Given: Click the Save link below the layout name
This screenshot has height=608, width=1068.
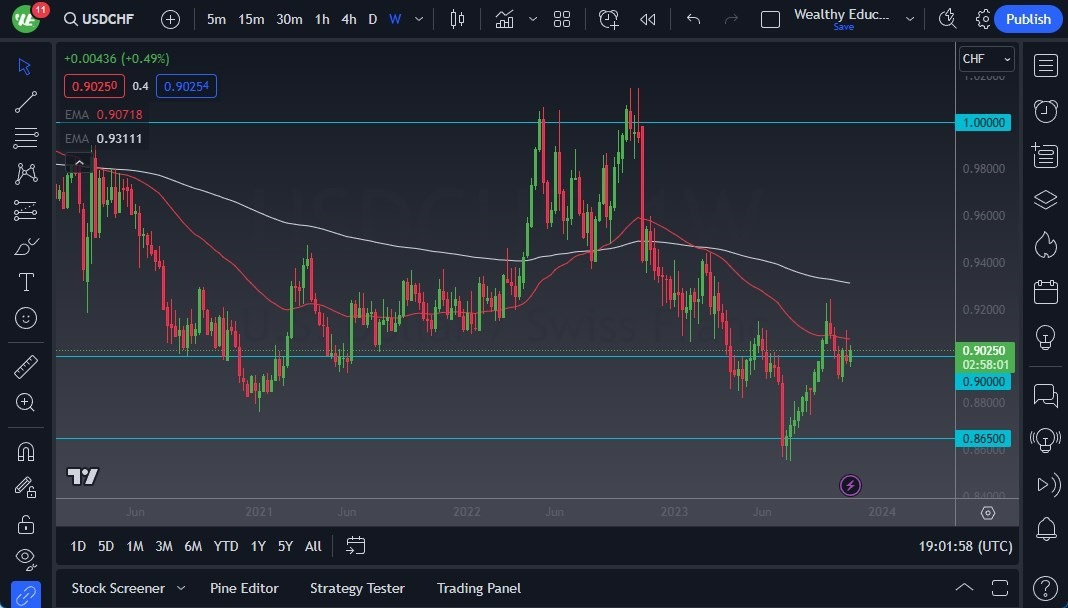Looking at the screenshot, I should click(843, 27).
